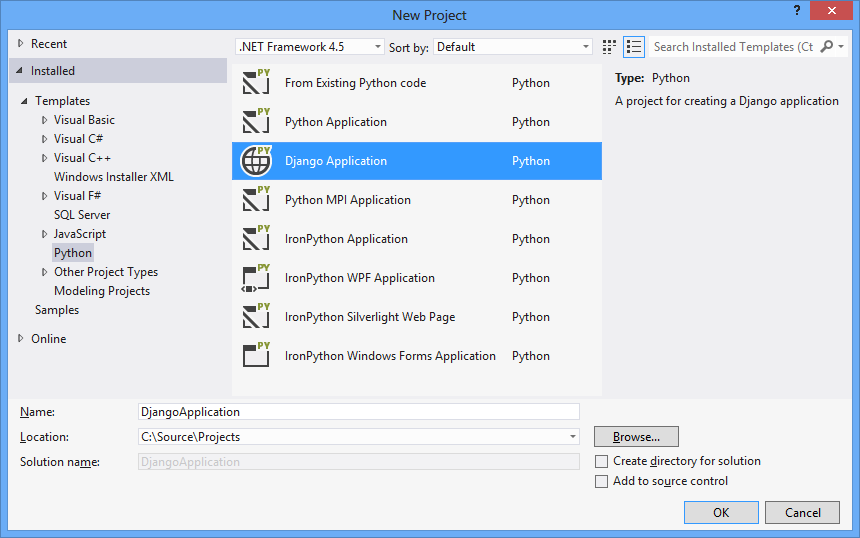Image resolution: width=860 pixels, height=538 pixels.
Task: Expand the Visual F# node
Action: click(x=44, y=196)
